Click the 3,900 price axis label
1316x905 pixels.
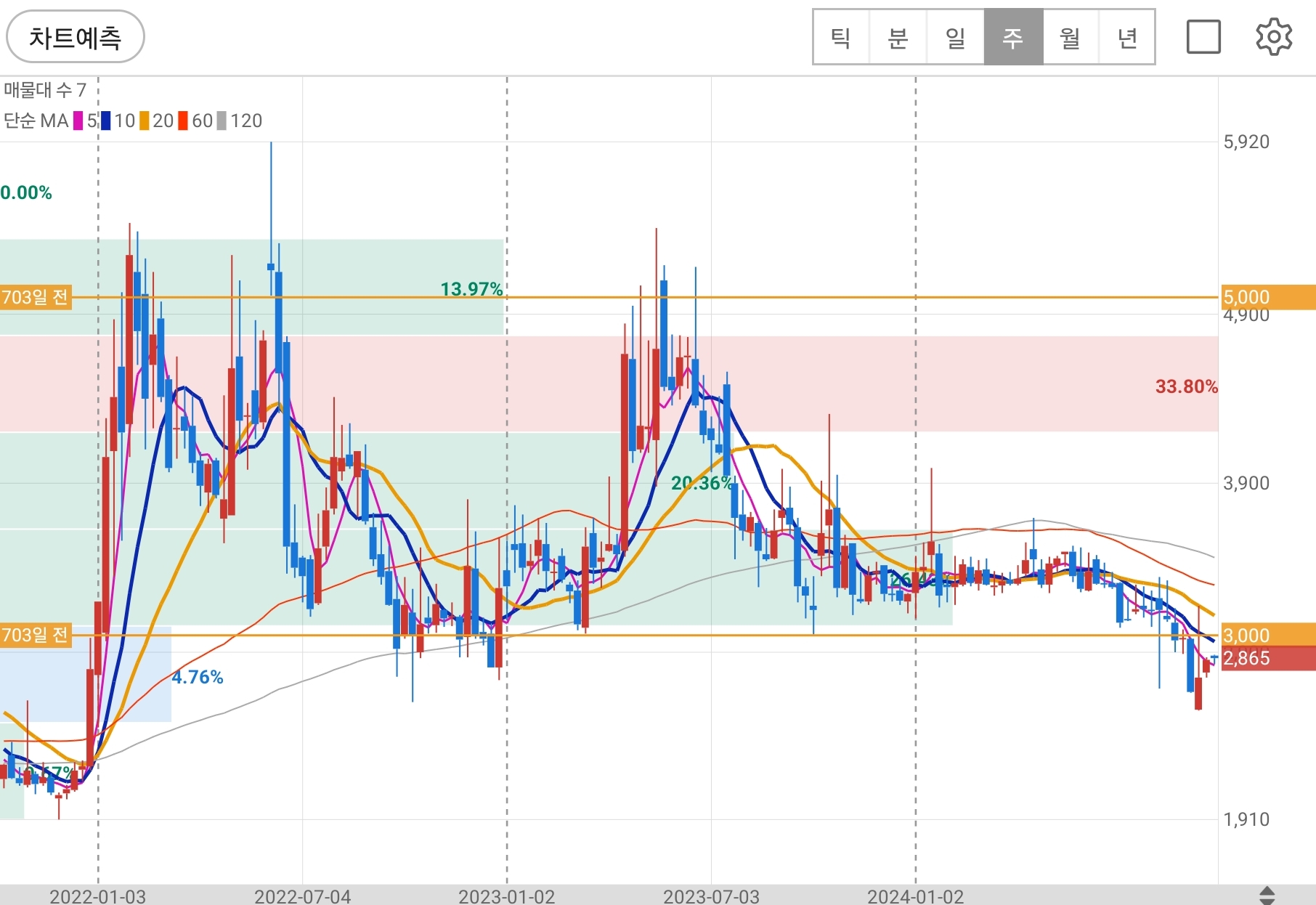pyautogui.click(x=1246, y=483)
